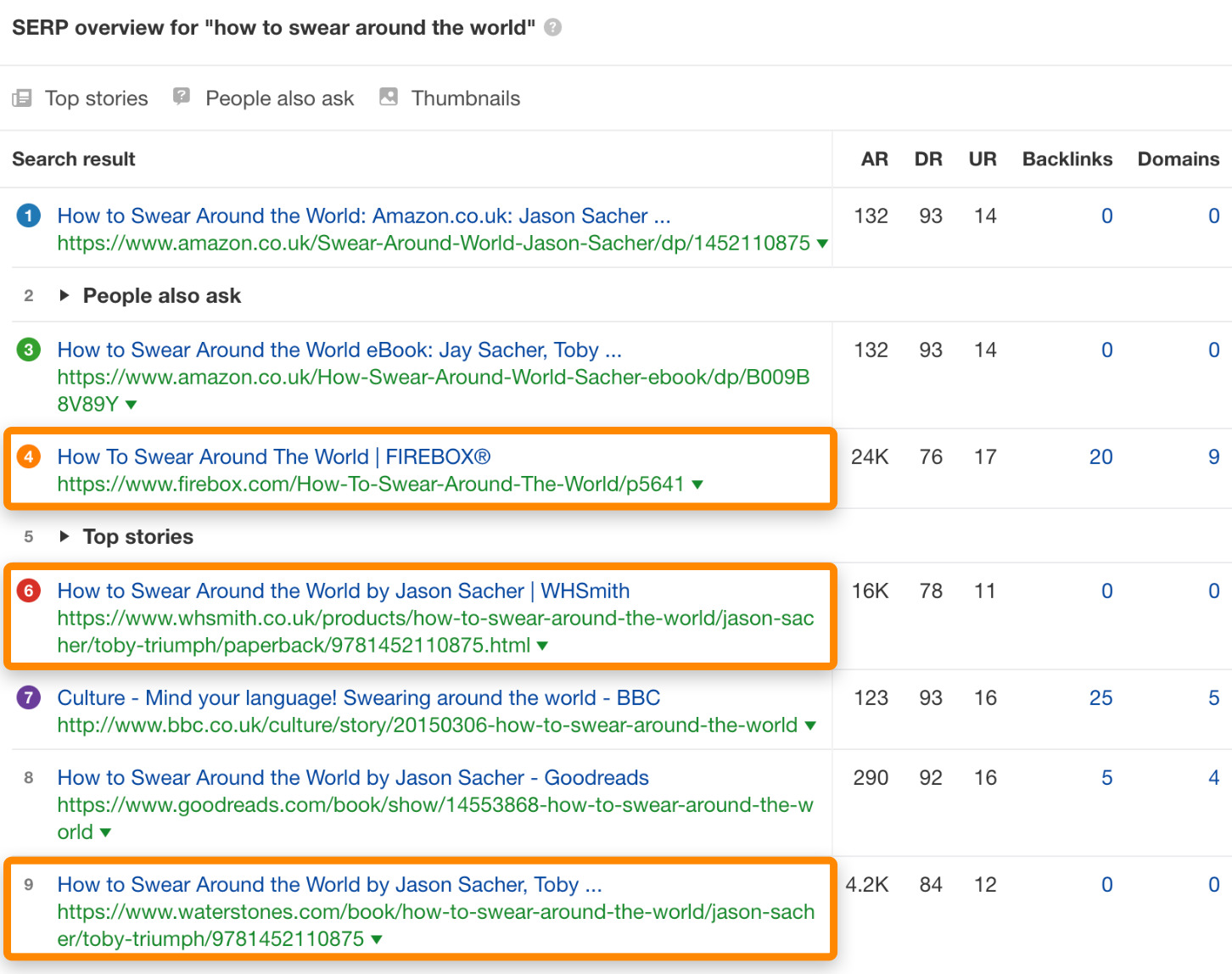Expand the People also ask row
The height and width of the screenshot is (974, 1232).
(64, 295)
